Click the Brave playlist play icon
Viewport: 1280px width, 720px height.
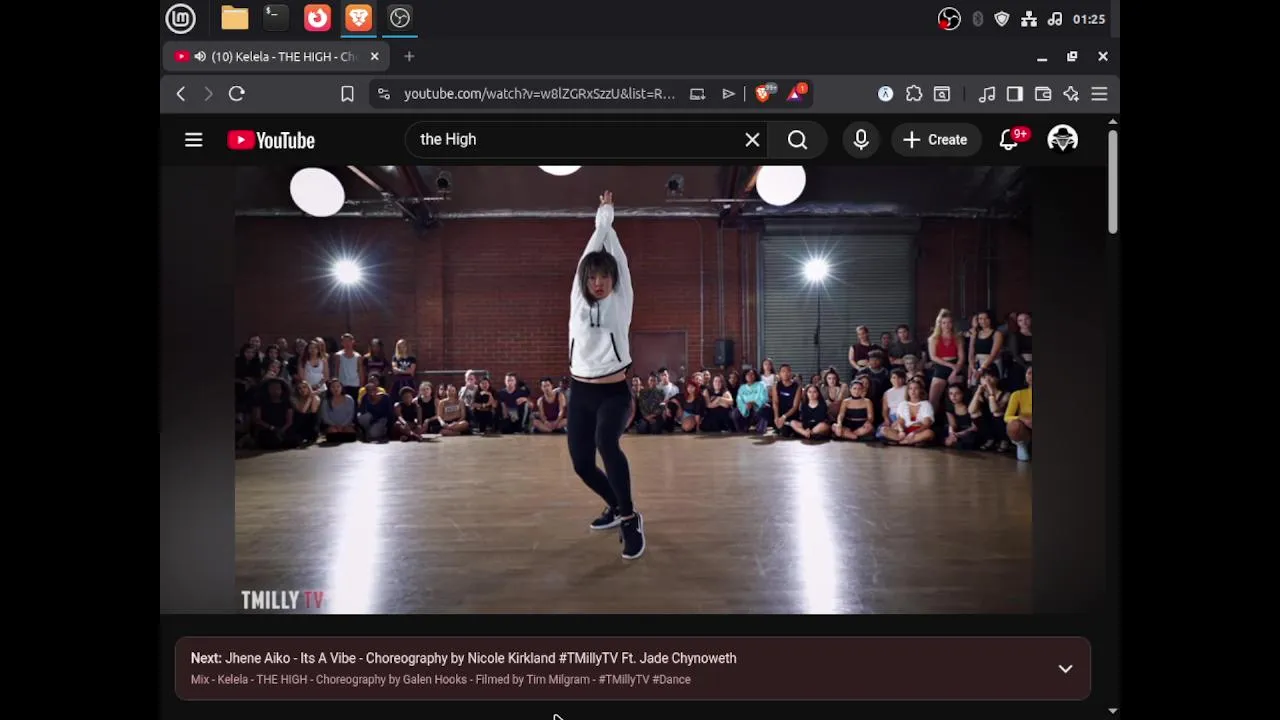(728, 94)
